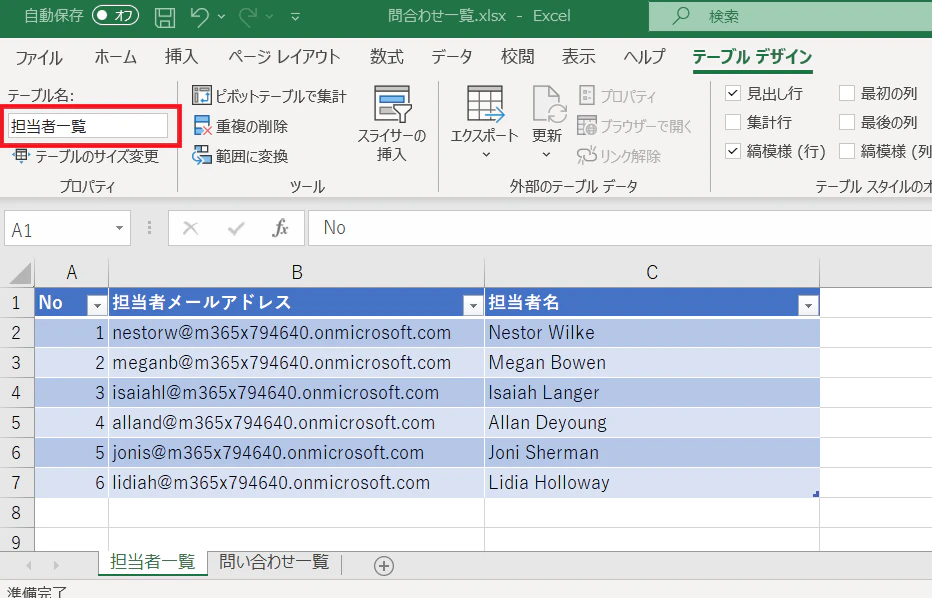Switch to the 挿入 tab
The height and width of the screenshot is (598, 932).
pyautogui.click(x=181, y=56)
